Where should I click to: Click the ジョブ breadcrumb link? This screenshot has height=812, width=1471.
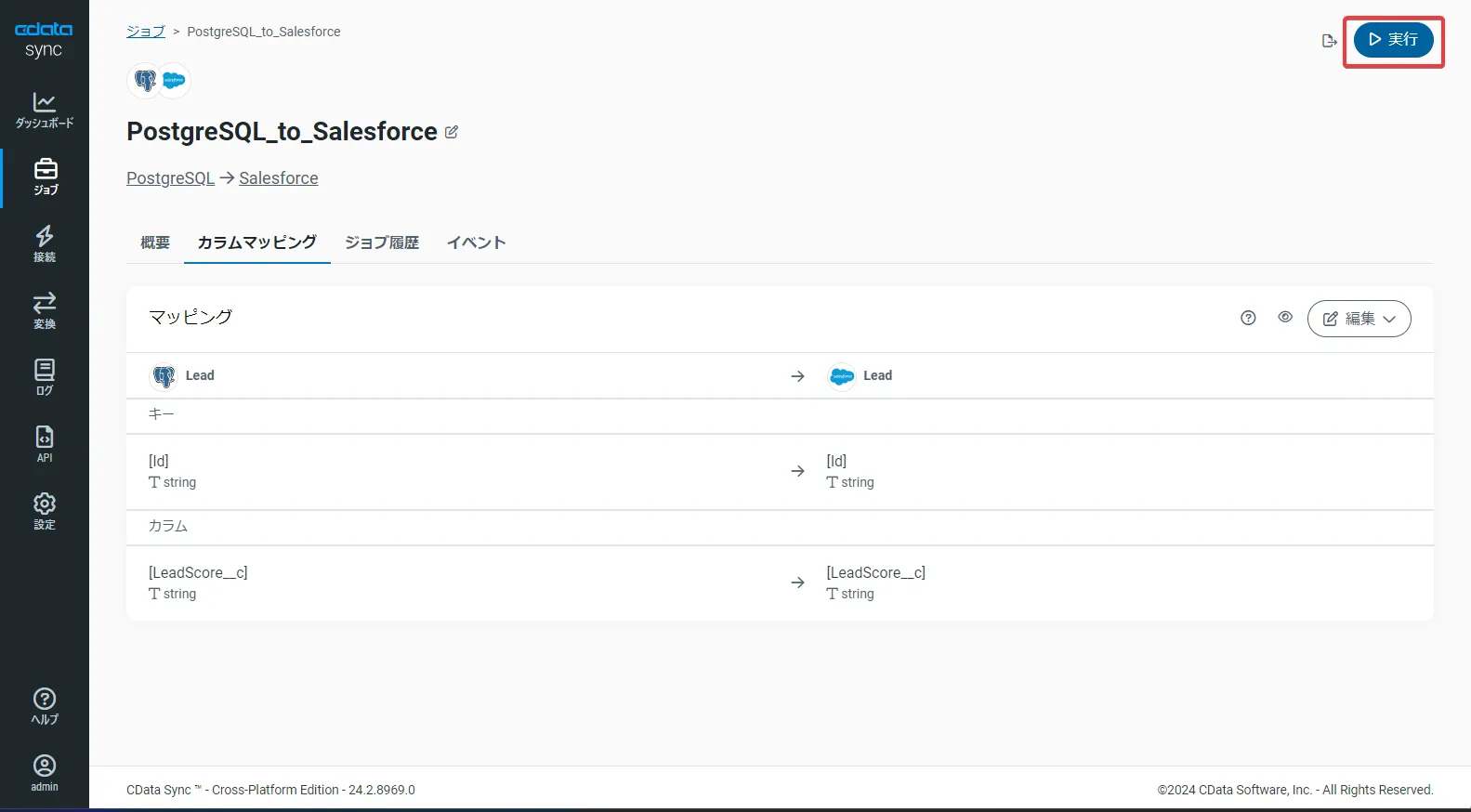click(145, 32)
